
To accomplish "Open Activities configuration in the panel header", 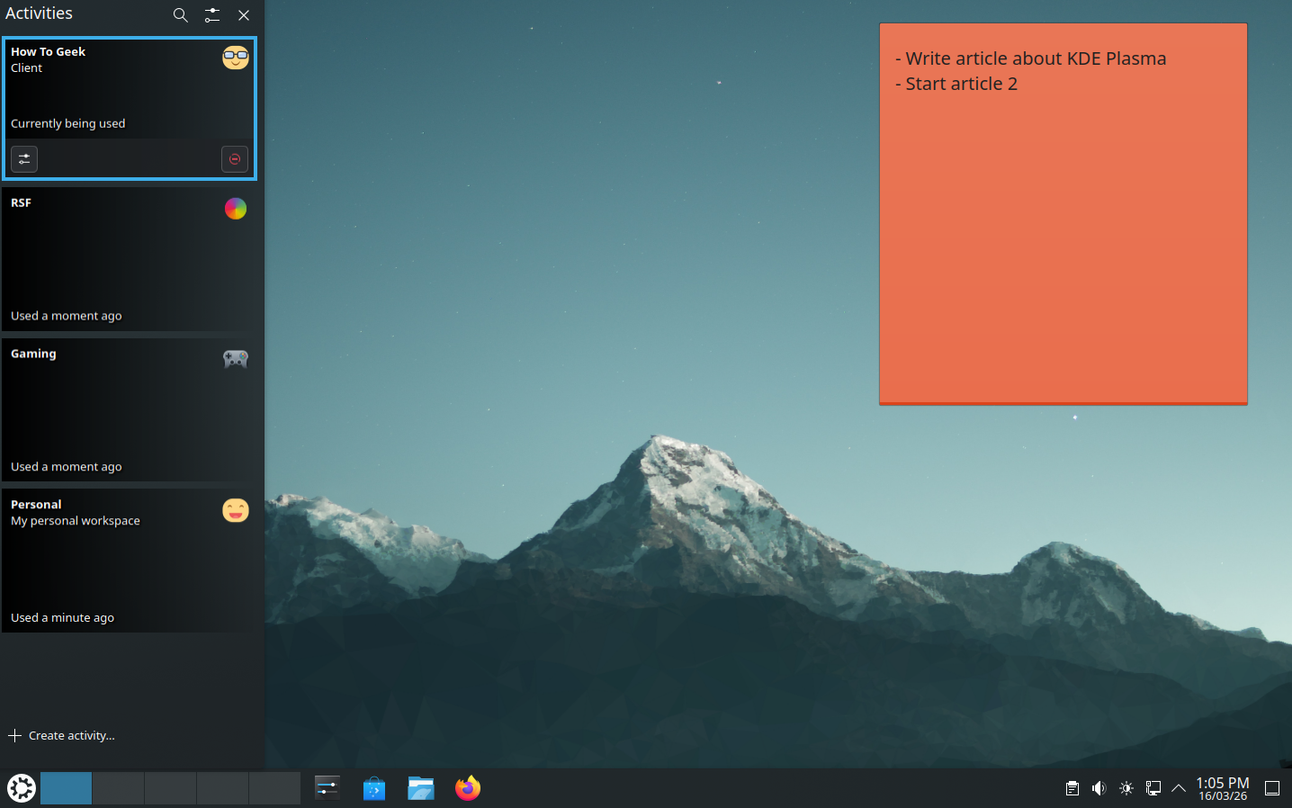I will click(x=212, y=15).
